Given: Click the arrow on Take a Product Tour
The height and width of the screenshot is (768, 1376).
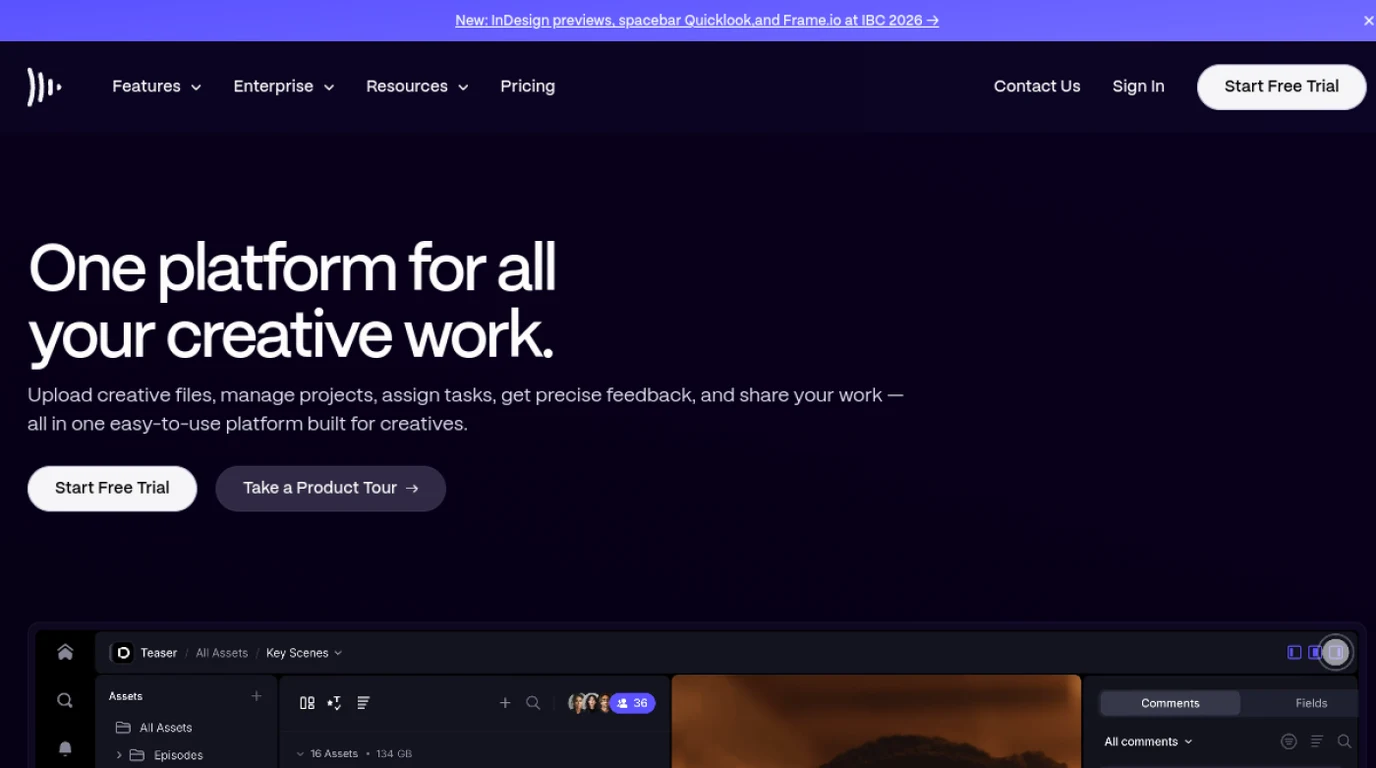Looking at the screenshot, I should click(412, 488).
